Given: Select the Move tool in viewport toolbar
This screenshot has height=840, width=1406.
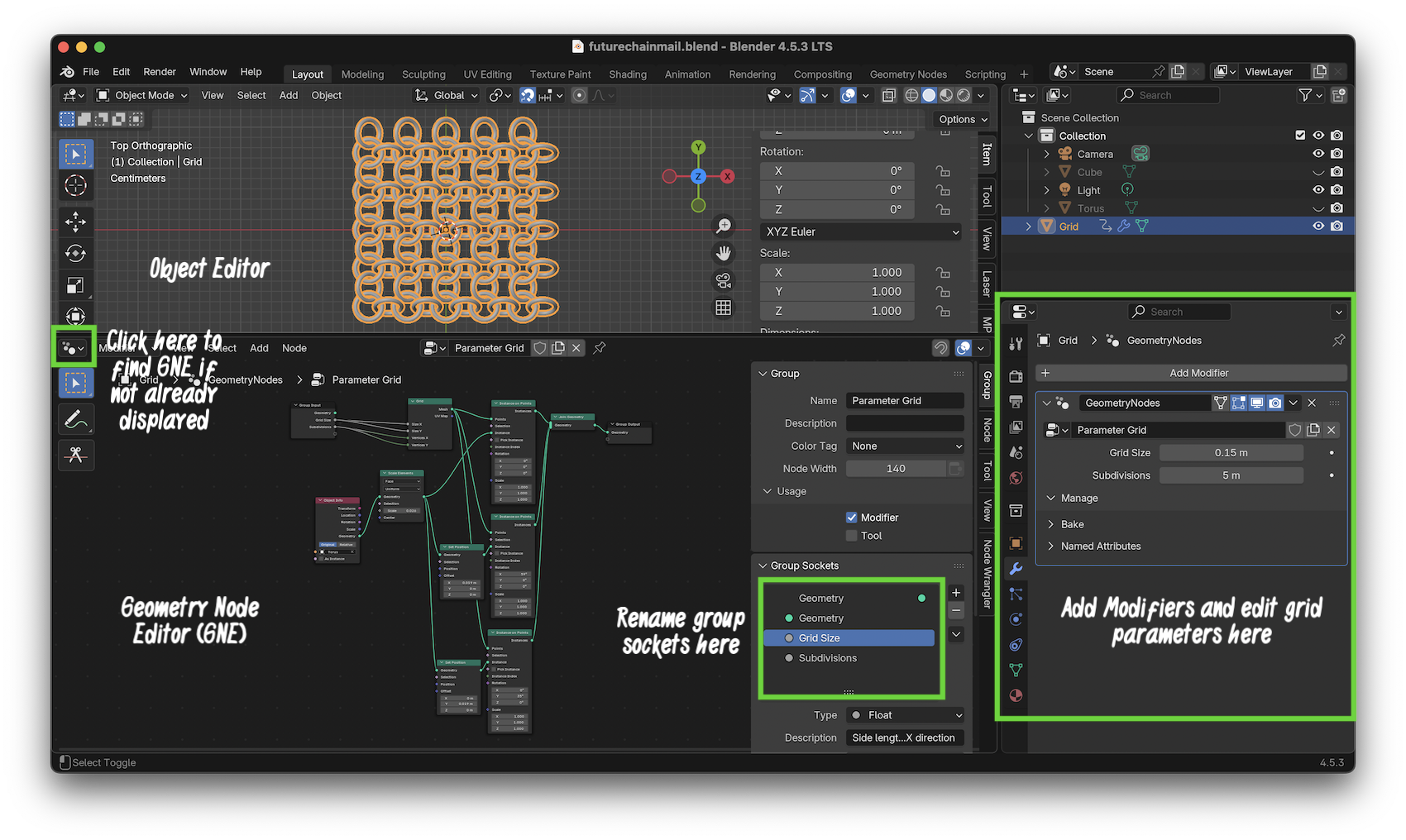Looking at the screenshot, I should coord(75,222).
